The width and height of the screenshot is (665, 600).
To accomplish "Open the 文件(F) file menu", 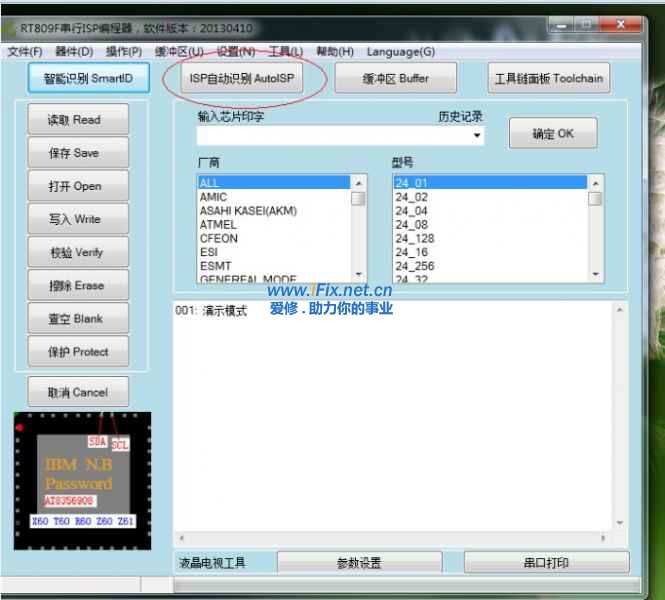I will [x=25, y=52].
